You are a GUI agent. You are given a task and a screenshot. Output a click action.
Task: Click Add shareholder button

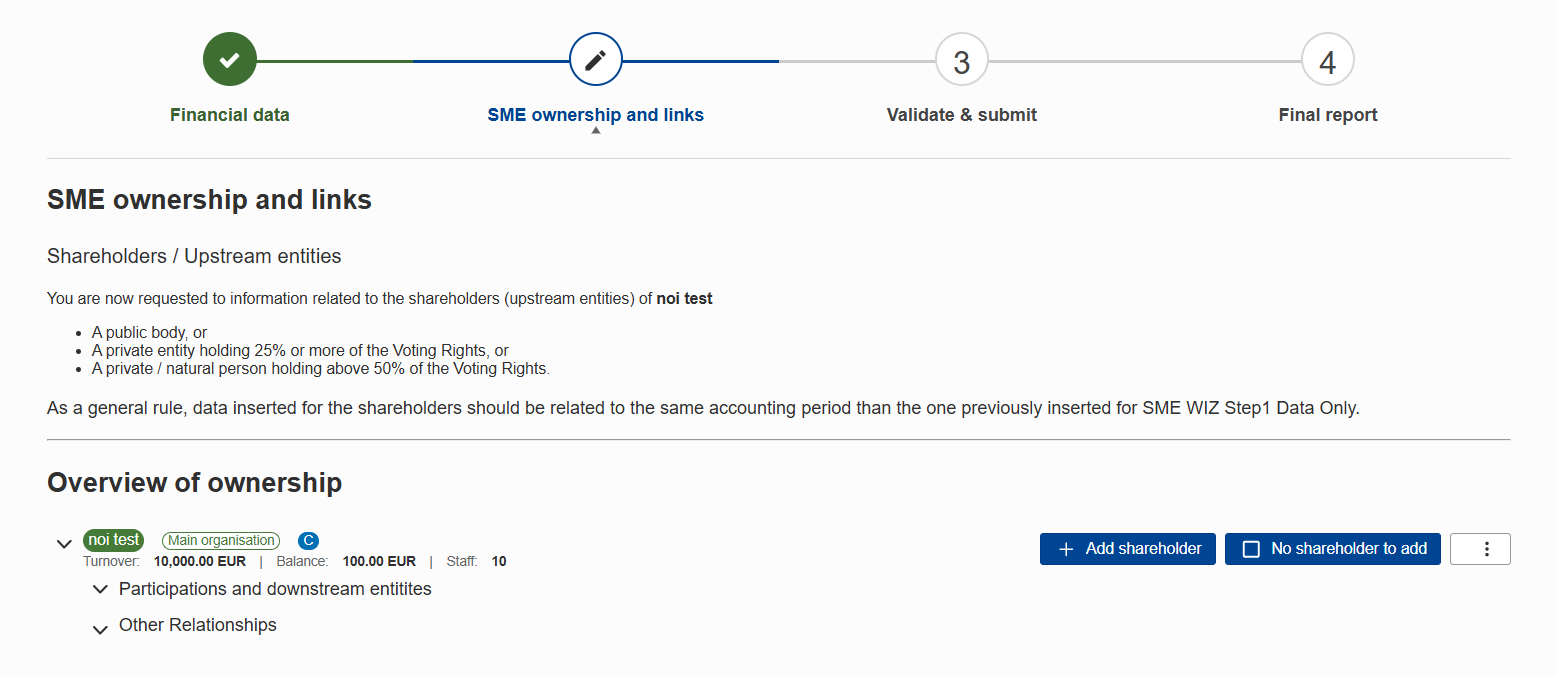pos(1128,549)
